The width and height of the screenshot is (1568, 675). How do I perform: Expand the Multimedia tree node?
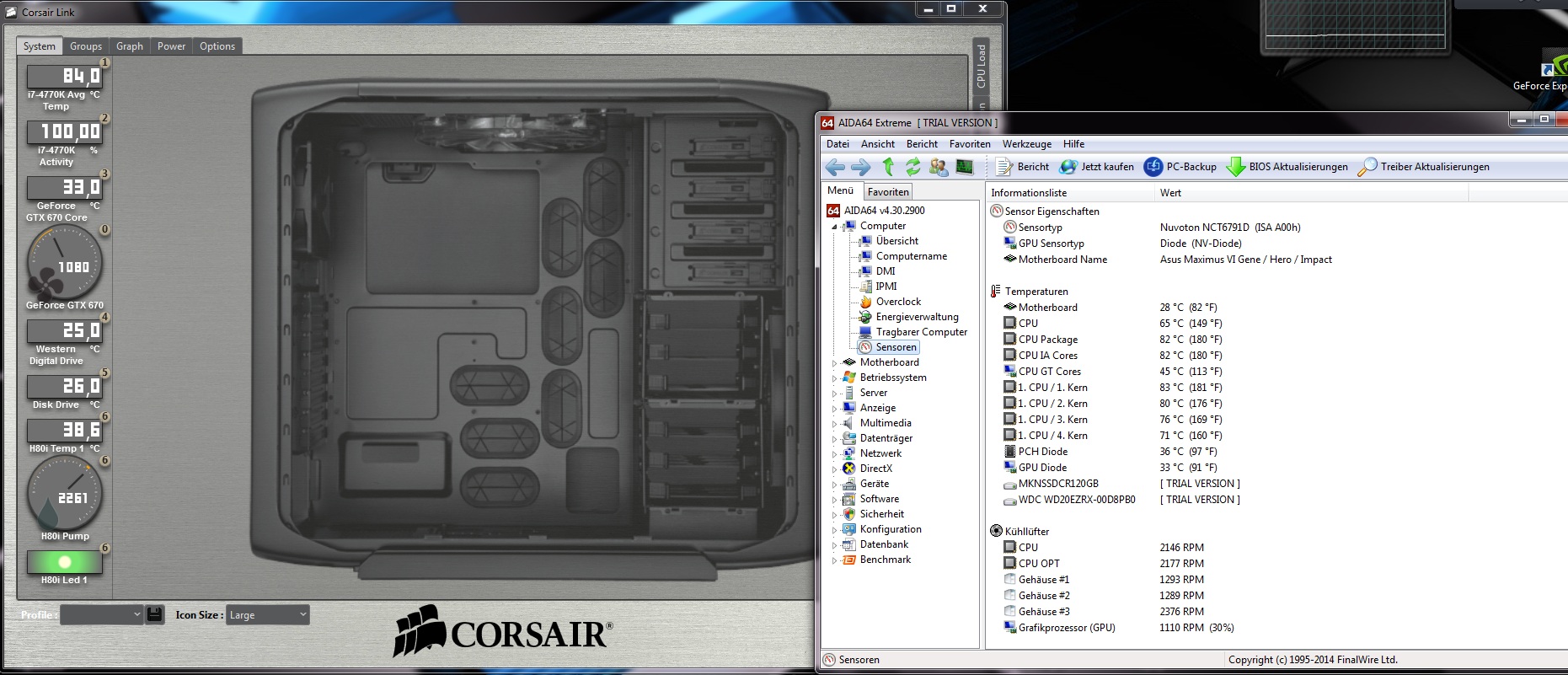tap(835, 424)
